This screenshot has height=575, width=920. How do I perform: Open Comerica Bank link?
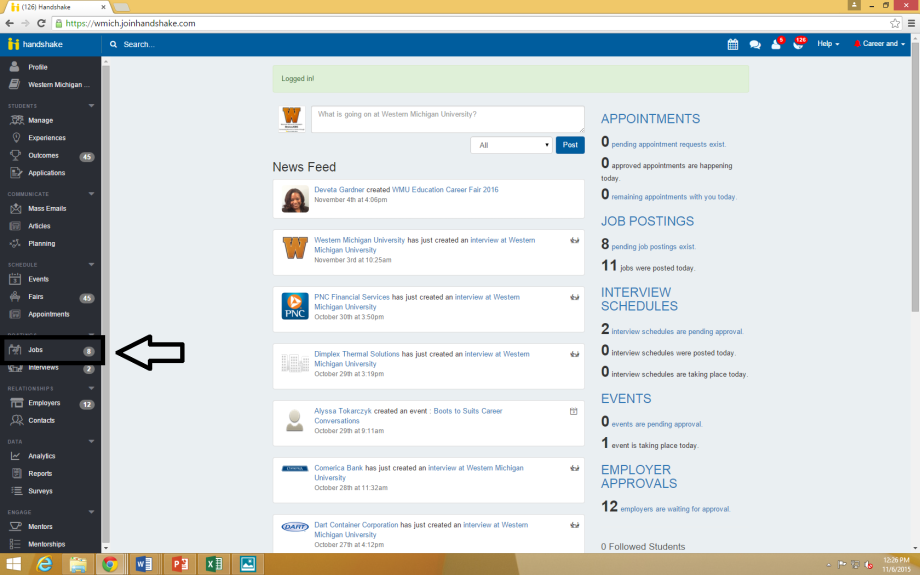339,468
